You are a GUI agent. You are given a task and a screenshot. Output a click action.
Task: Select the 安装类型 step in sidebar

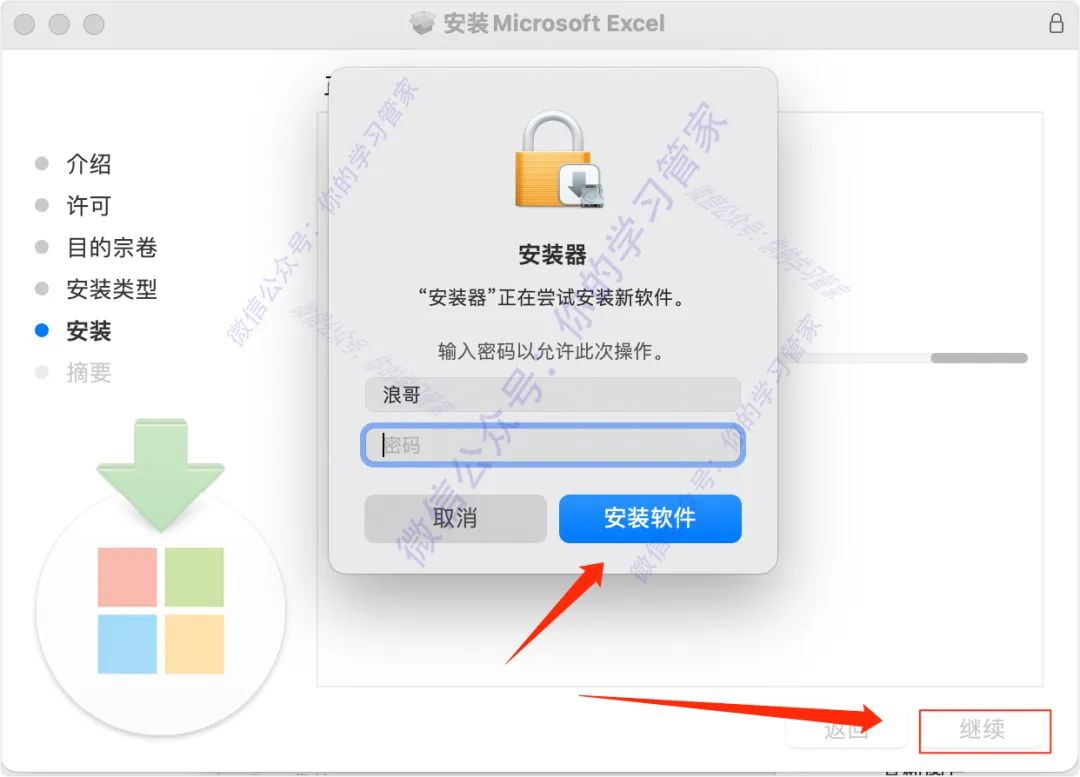(x=112, y=289)
